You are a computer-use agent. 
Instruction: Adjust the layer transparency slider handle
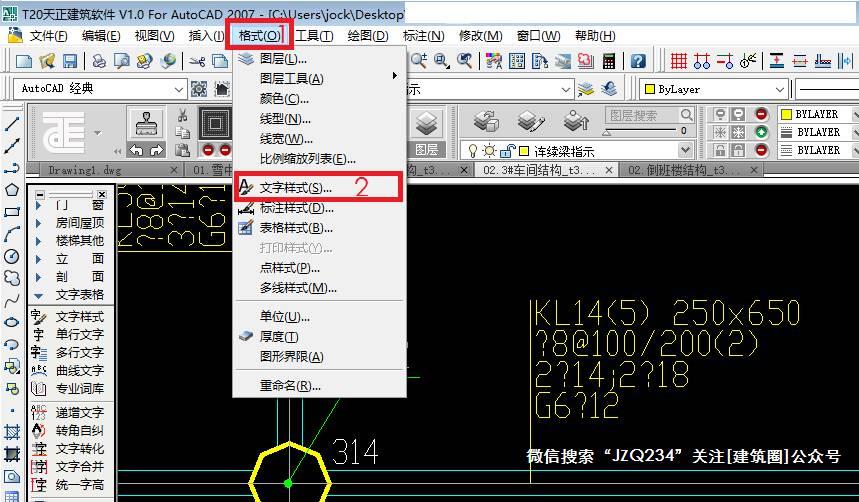pos(606,133)
